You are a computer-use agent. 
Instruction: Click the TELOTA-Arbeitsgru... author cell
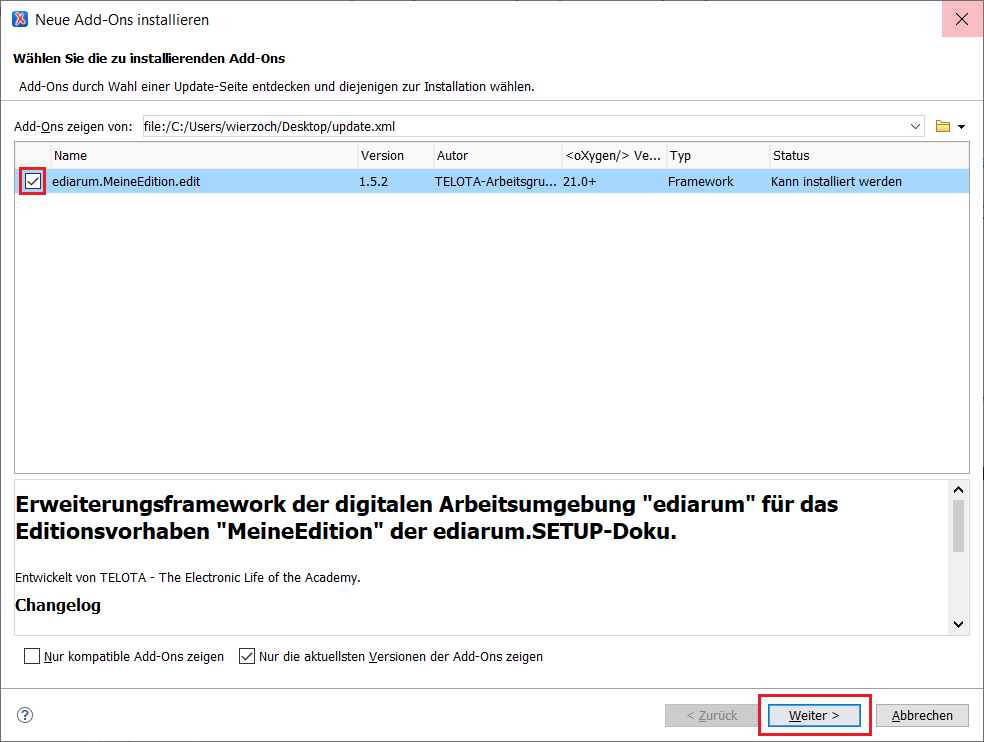496,181
